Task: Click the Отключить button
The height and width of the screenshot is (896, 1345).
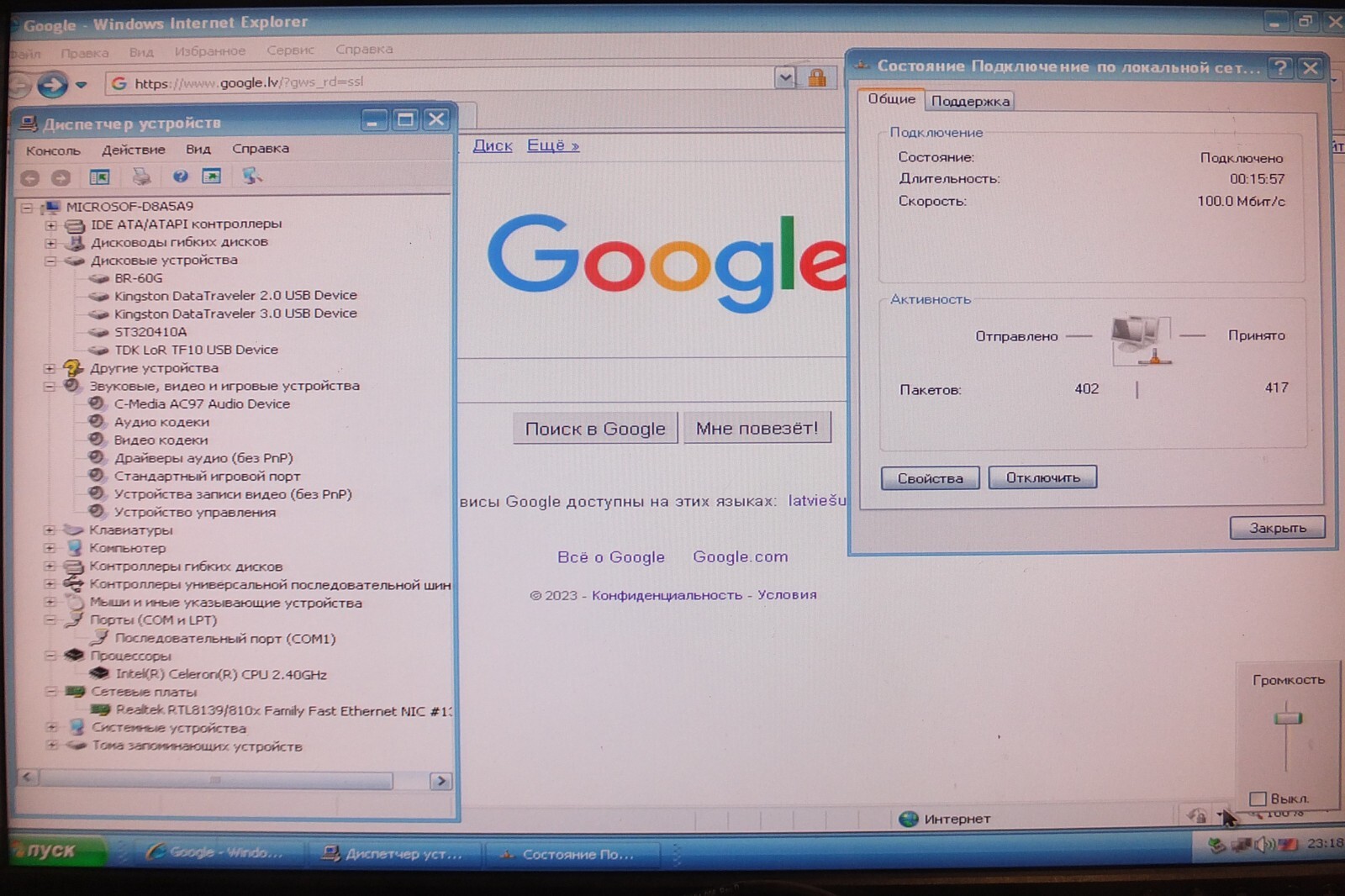Action: [1043, 477]
